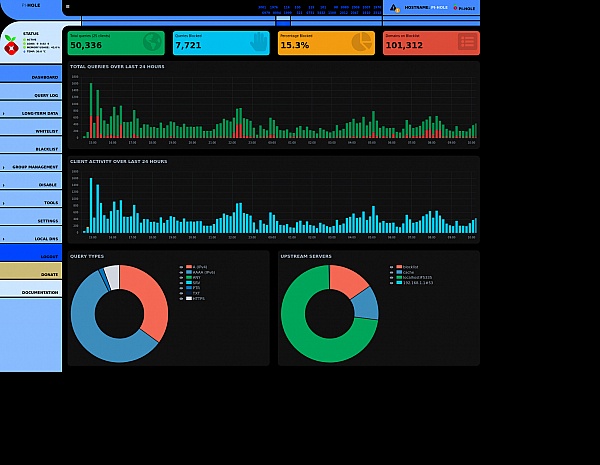The width and height of the screenshot is (600, 465).
Task: Click the pie chart icon on Percentage Blocked
Action: [x=362, y=42]
